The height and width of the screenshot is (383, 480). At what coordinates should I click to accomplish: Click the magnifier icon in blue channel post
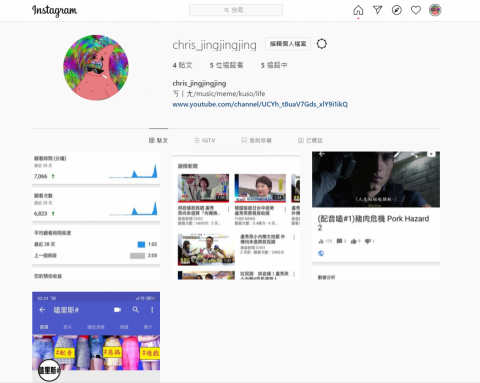(136, 310)
